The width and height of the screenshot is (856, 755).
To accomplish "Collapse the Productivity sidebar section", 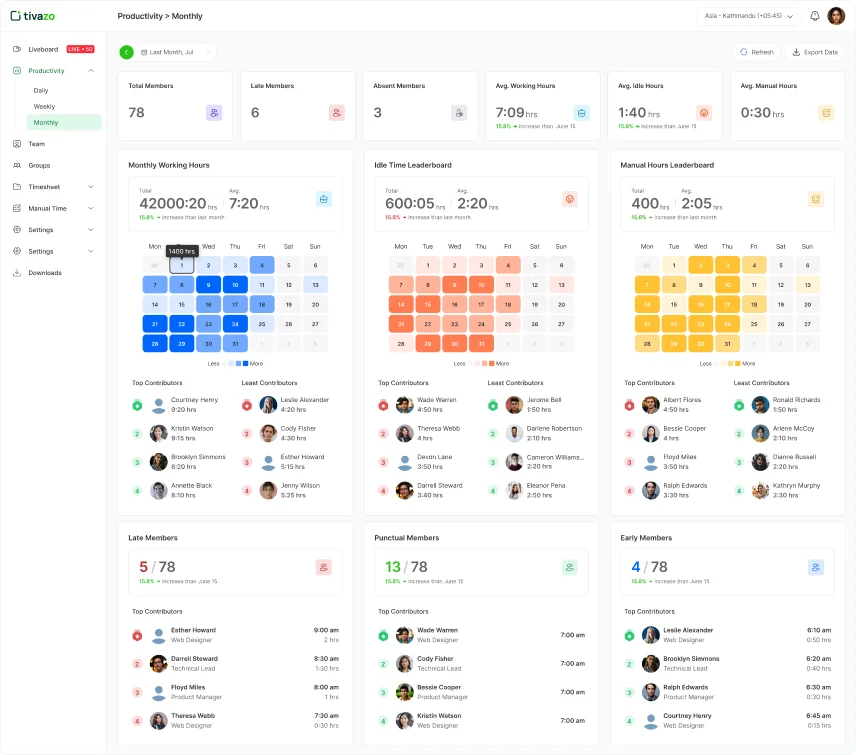I will pos(91,71).
